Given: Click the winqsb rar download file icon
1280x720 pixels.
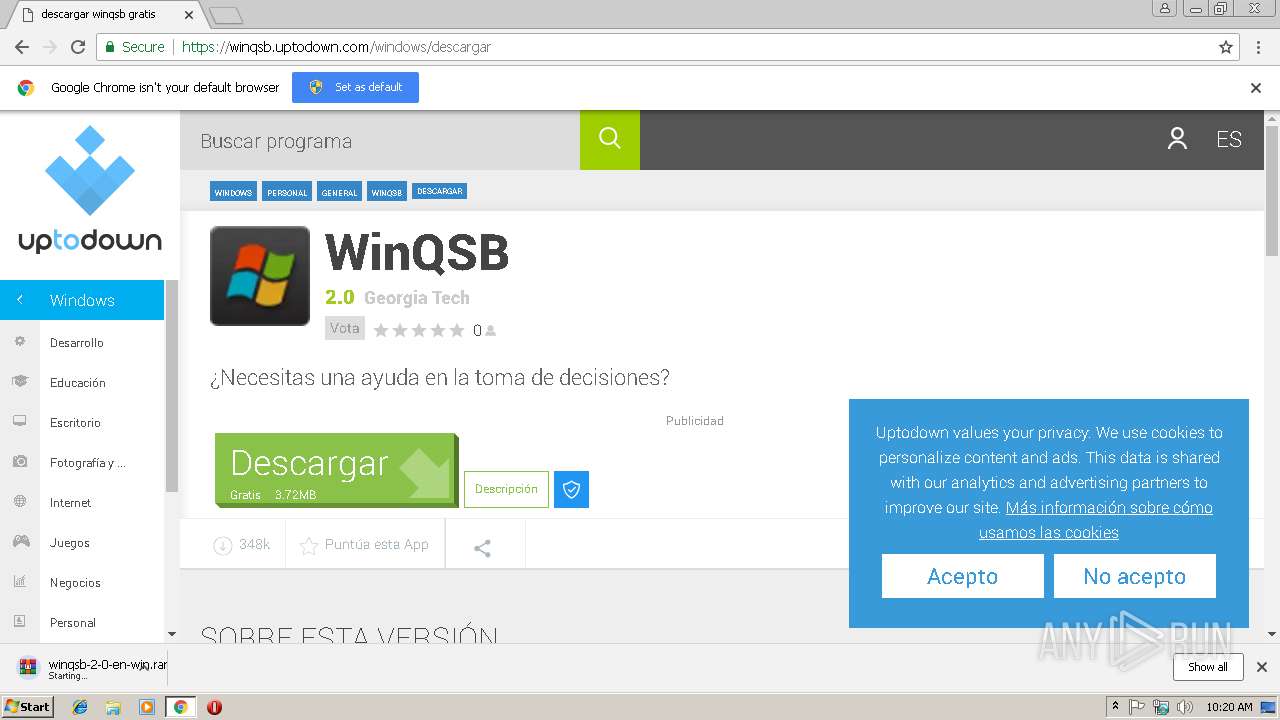Looking at the screenshot, I should 28,667.
